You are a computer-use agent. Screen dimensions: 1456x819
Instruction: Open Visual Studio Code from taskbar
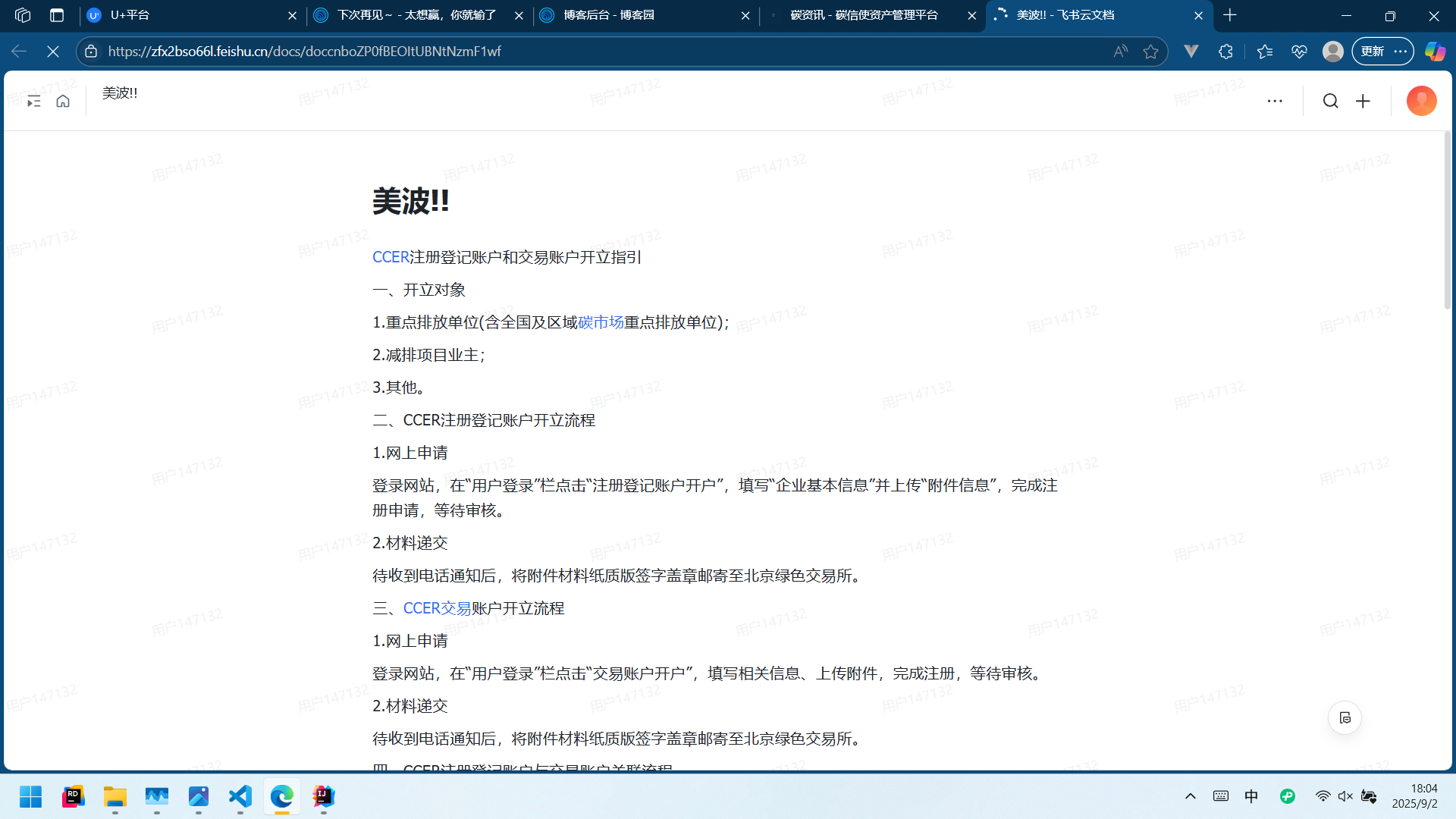click(240, 796)
